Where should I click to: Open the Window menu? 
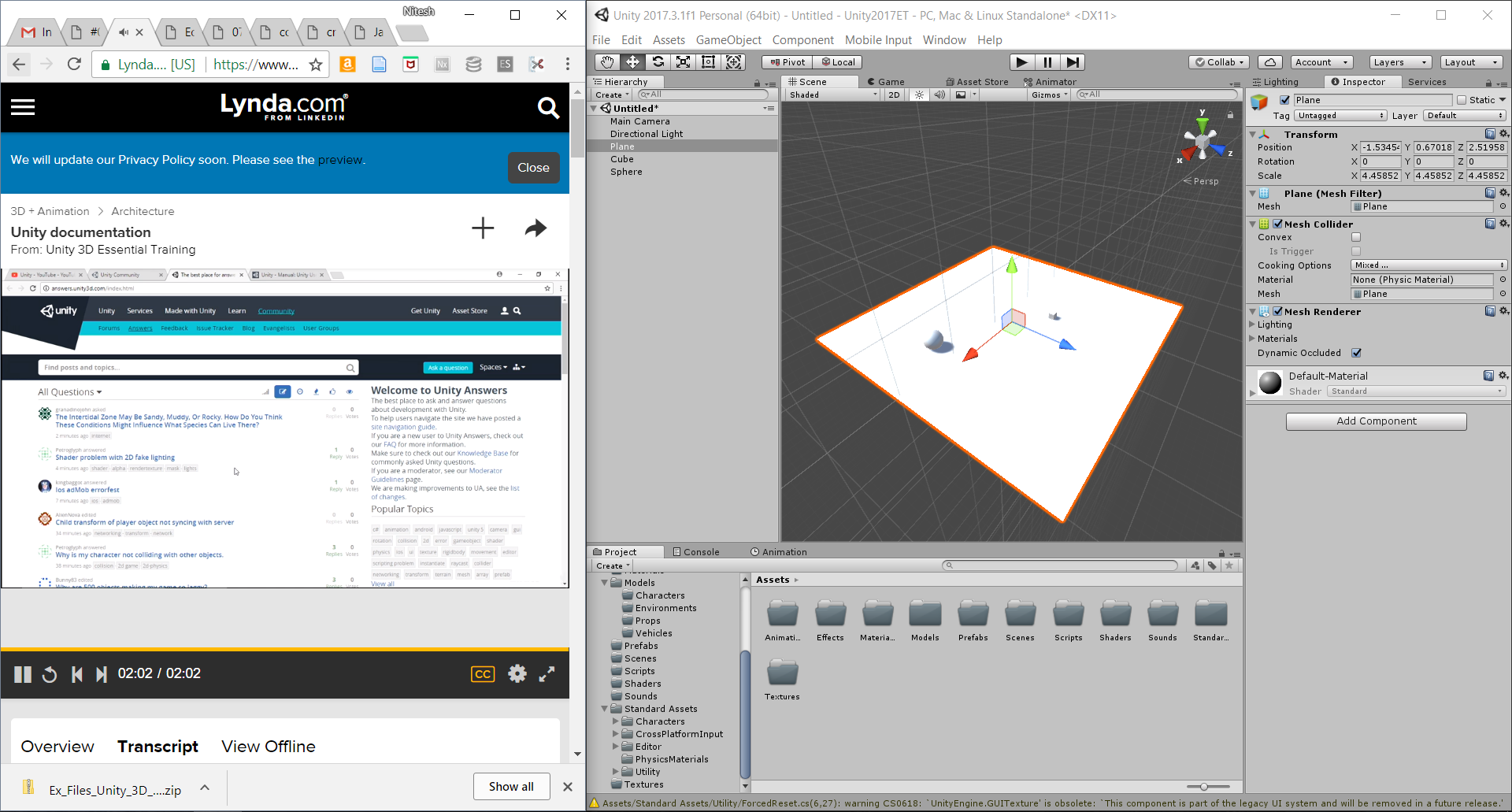(x=944, y=40)
